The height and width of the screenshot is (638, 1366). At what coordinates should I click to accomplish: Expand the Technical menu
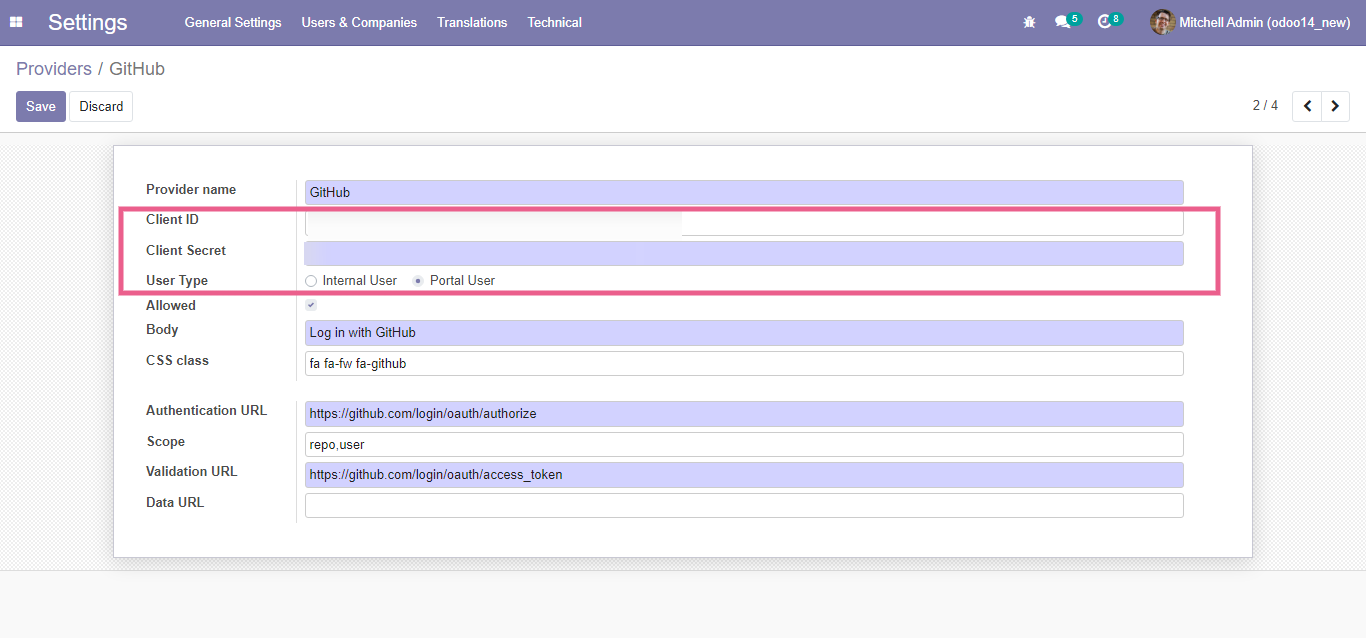pos(554,22)
